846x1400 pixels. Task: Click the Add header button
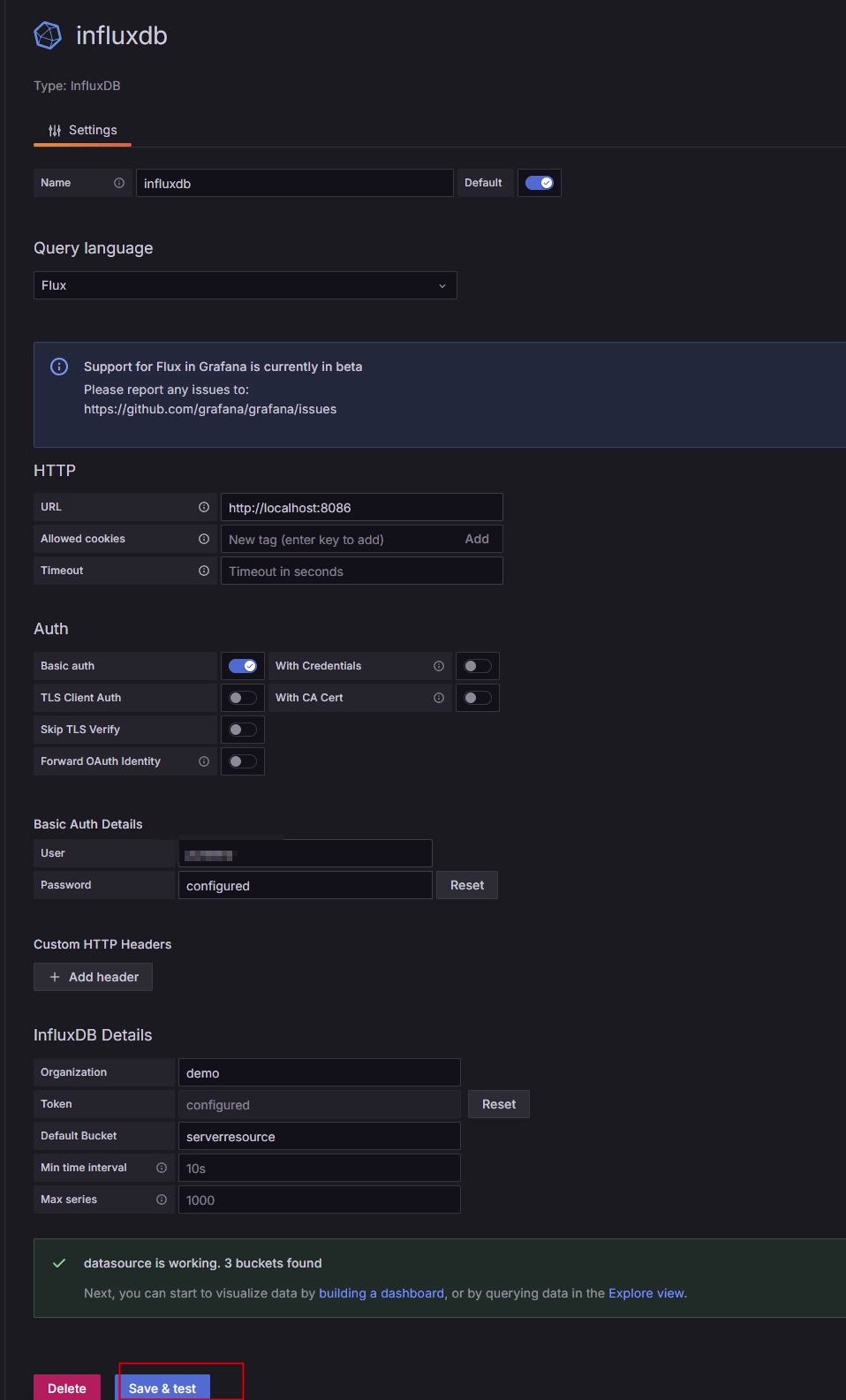(x=93, y=977)
